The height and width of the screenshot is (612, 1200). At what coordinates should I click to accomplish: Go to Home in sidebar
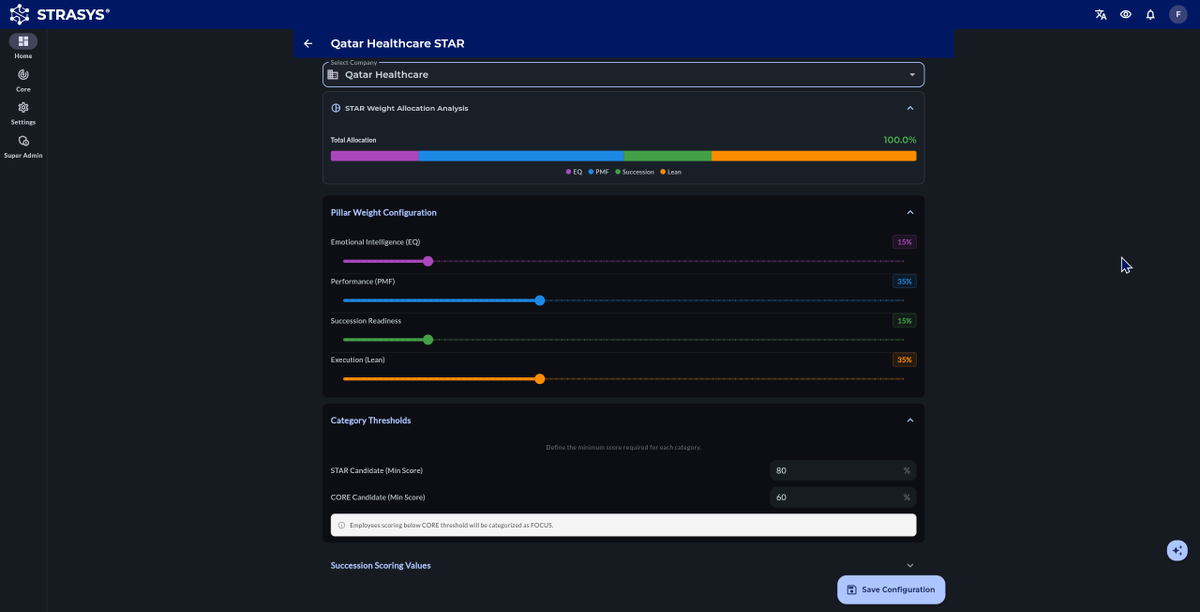pyautogui.click(x=23, y=46)
